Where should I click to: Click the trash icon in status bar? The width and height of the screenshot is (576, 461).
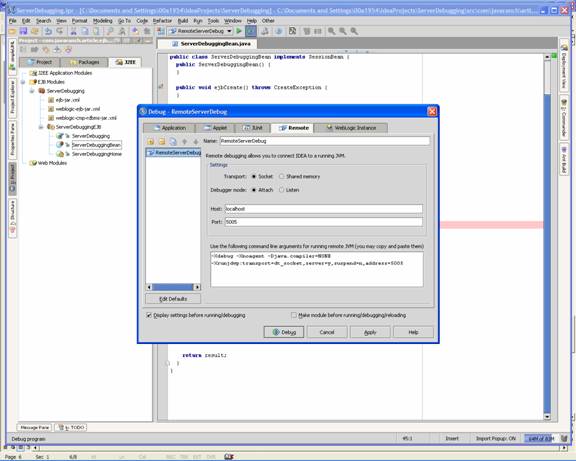point(564,438)
